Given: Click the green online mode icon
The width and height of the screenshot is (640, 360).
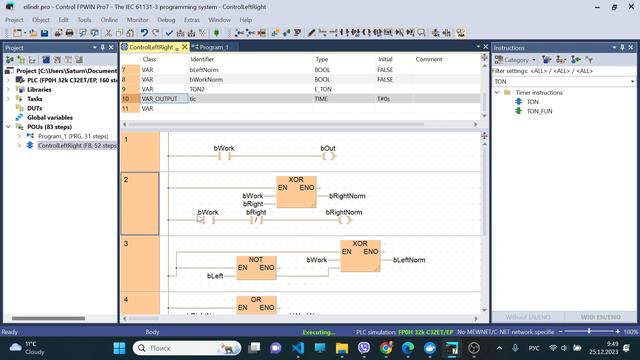Looking at the screenshot, I should point(216,33).
